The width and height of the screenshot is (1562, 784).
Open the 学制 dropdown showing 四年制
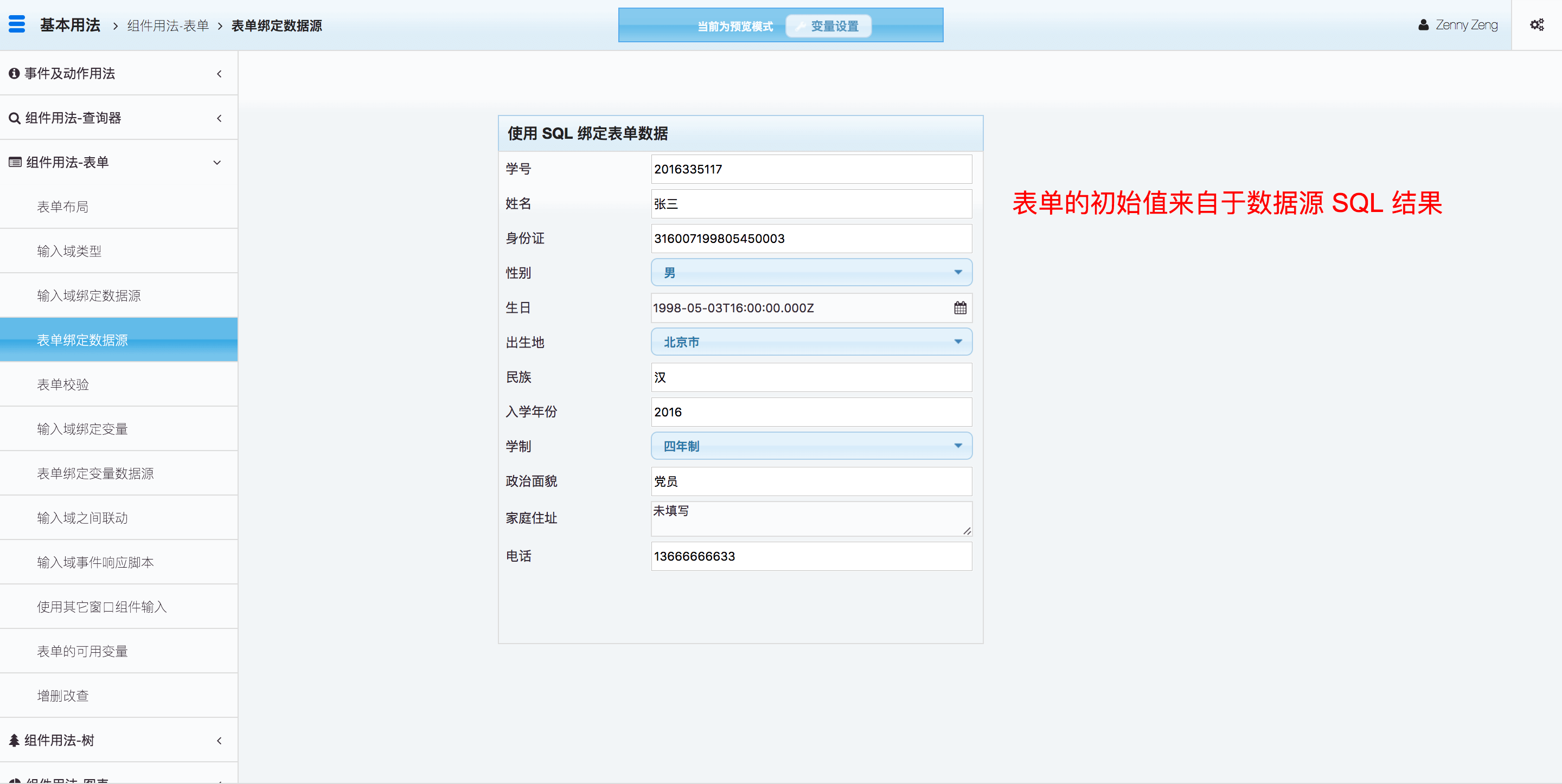[x=811, y=446]
